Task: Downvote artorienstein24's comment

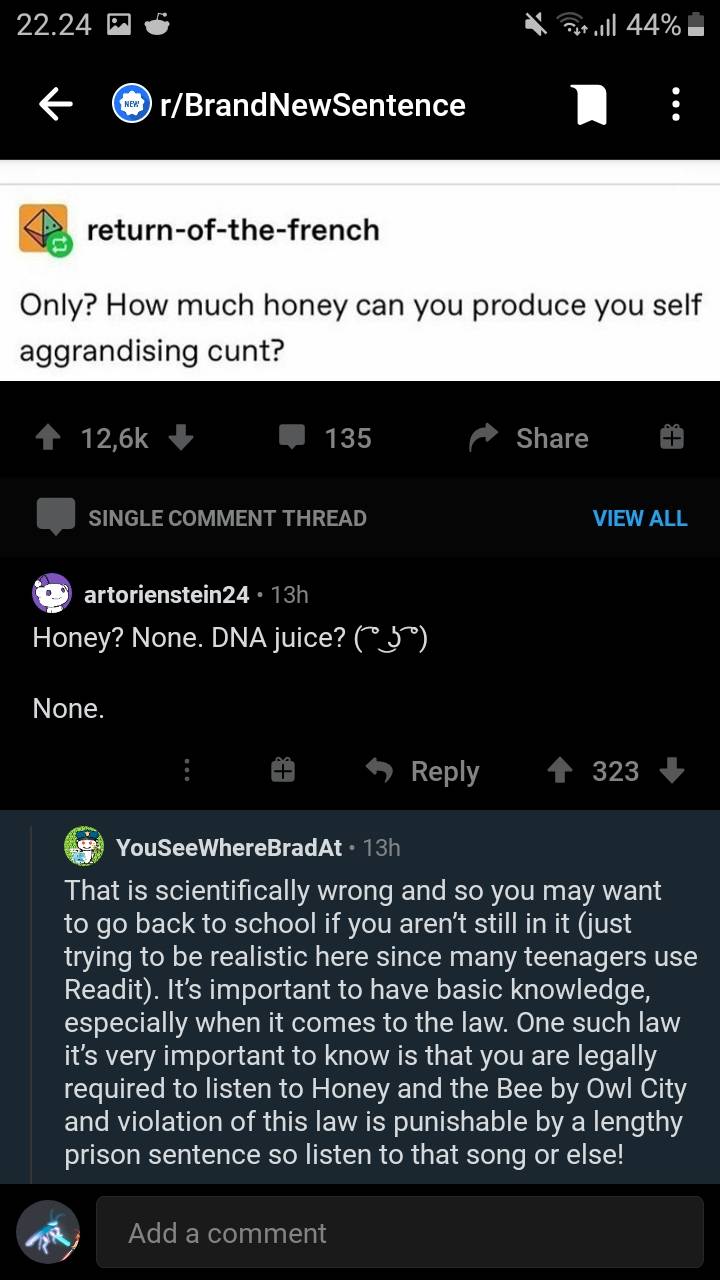Action: coord(672,771)
